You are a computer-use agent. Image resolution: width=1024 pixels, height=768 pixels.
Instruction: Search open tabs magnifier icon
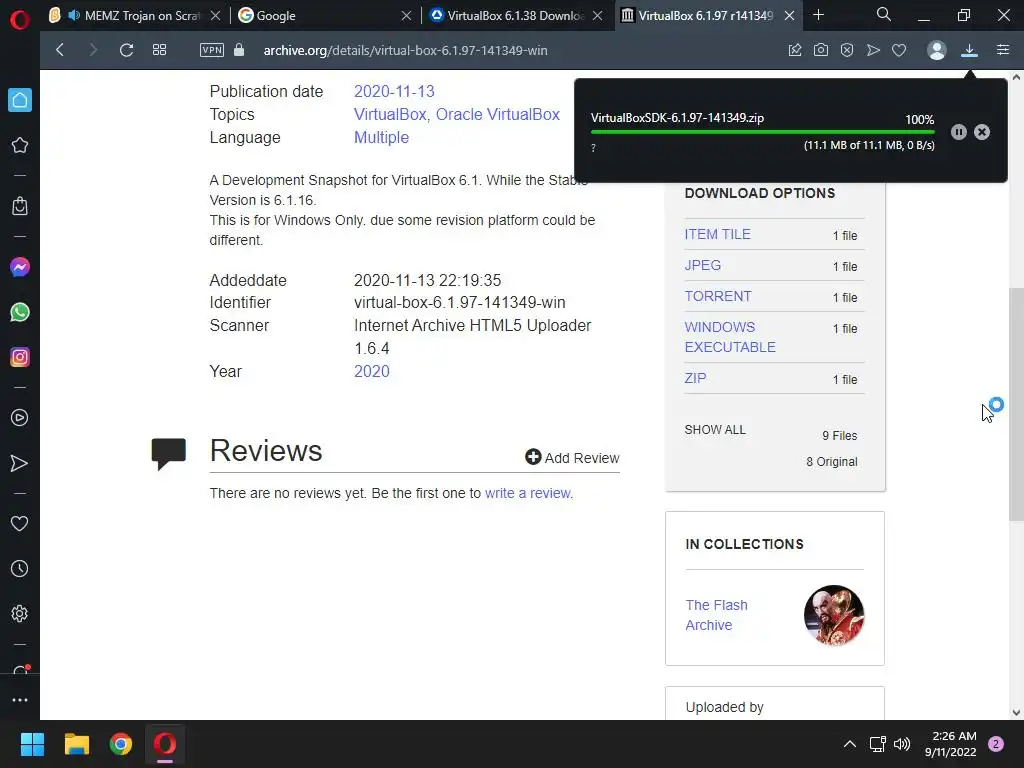[884, 14]
